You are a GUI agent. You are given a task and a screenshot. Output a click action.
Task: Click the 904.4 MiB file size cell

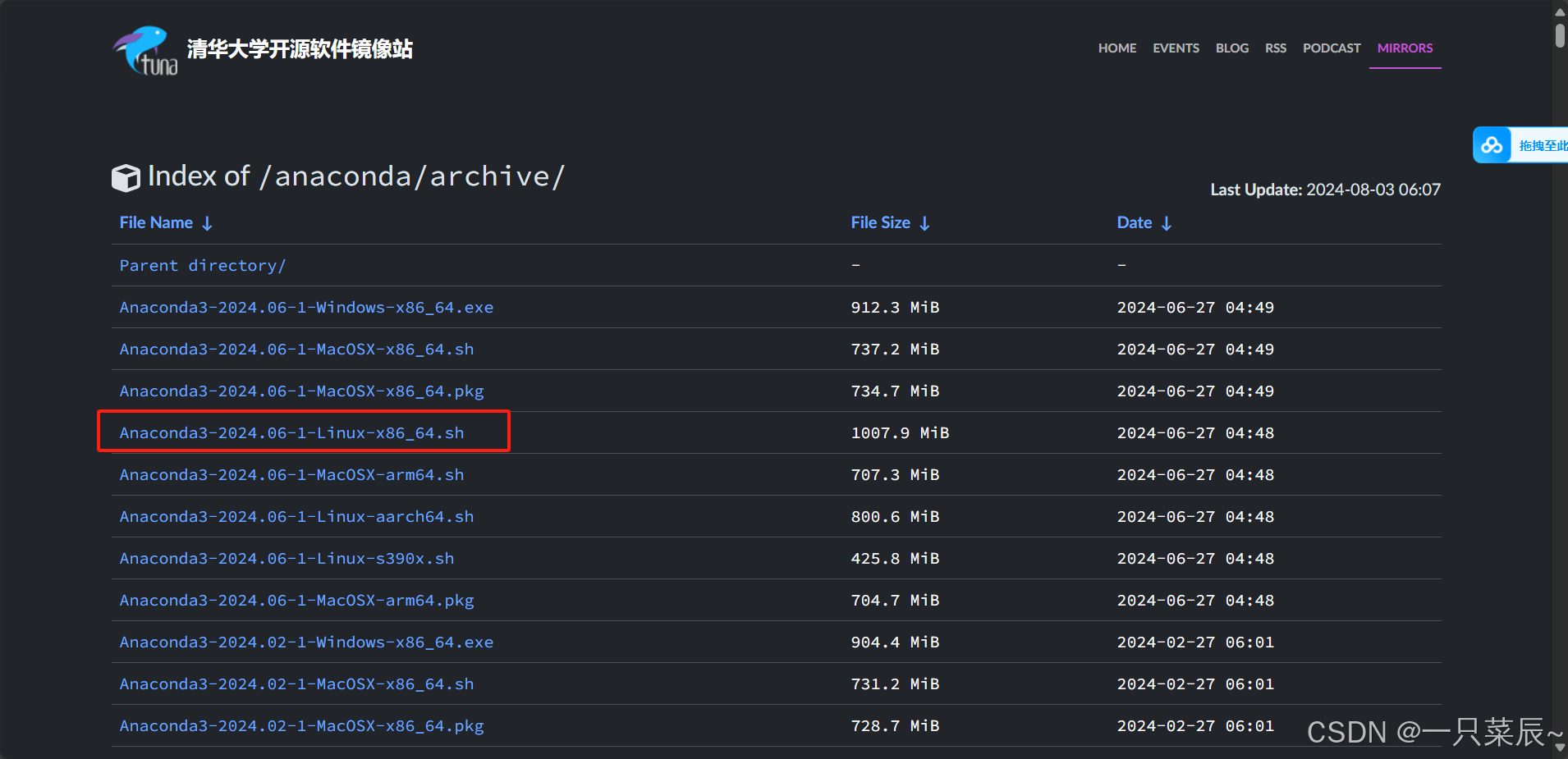pos(895,642)
